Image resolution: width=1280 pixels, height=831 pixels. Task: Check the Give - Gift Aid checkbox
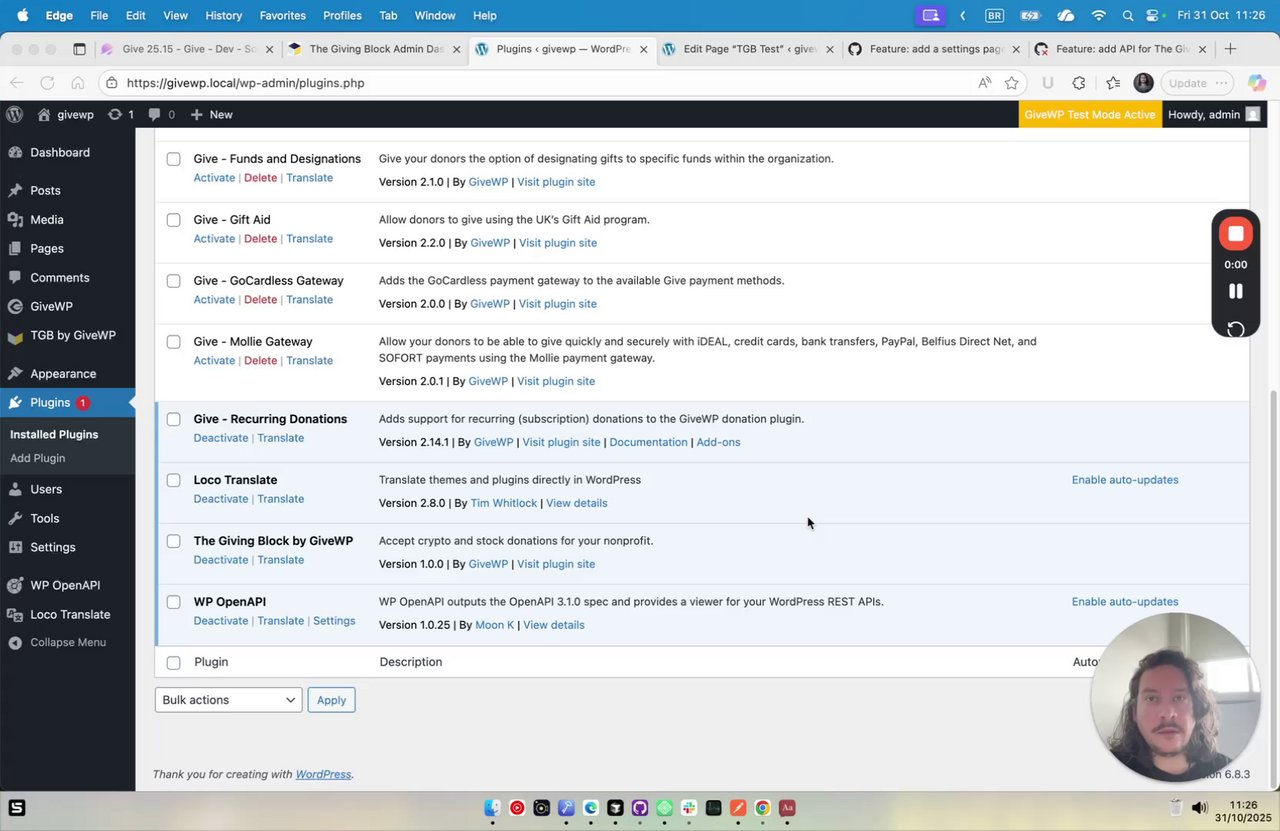tap(174, 220)
